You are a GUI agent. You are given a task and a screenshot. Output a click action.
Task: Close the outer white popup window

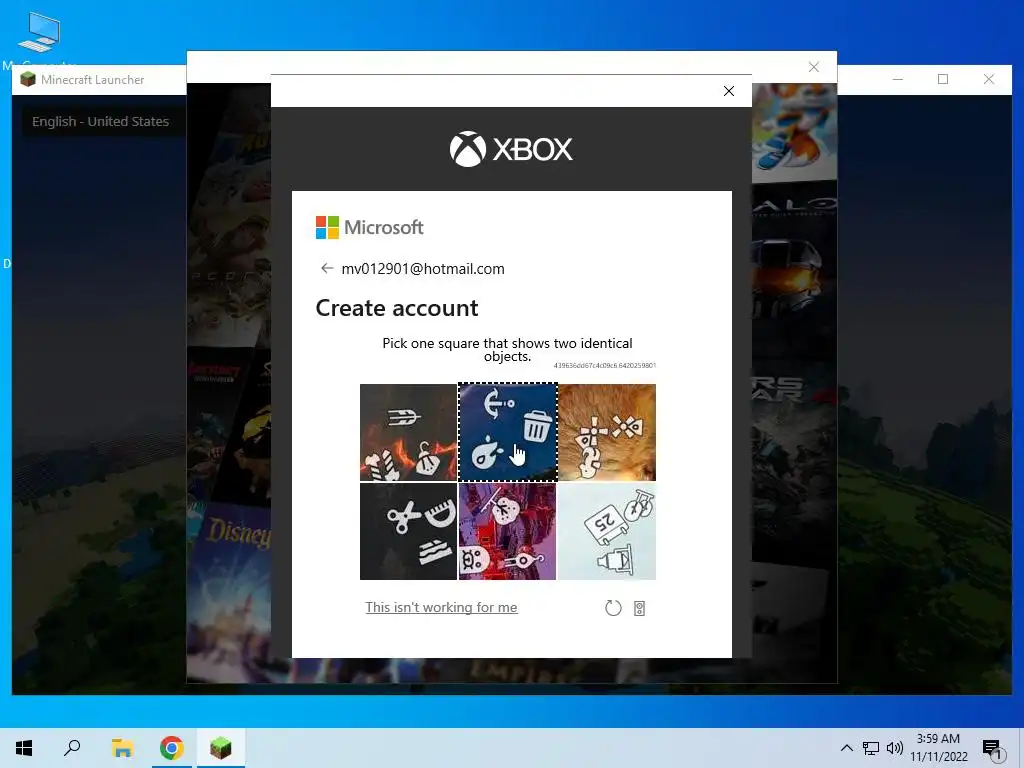pos(814,67)
